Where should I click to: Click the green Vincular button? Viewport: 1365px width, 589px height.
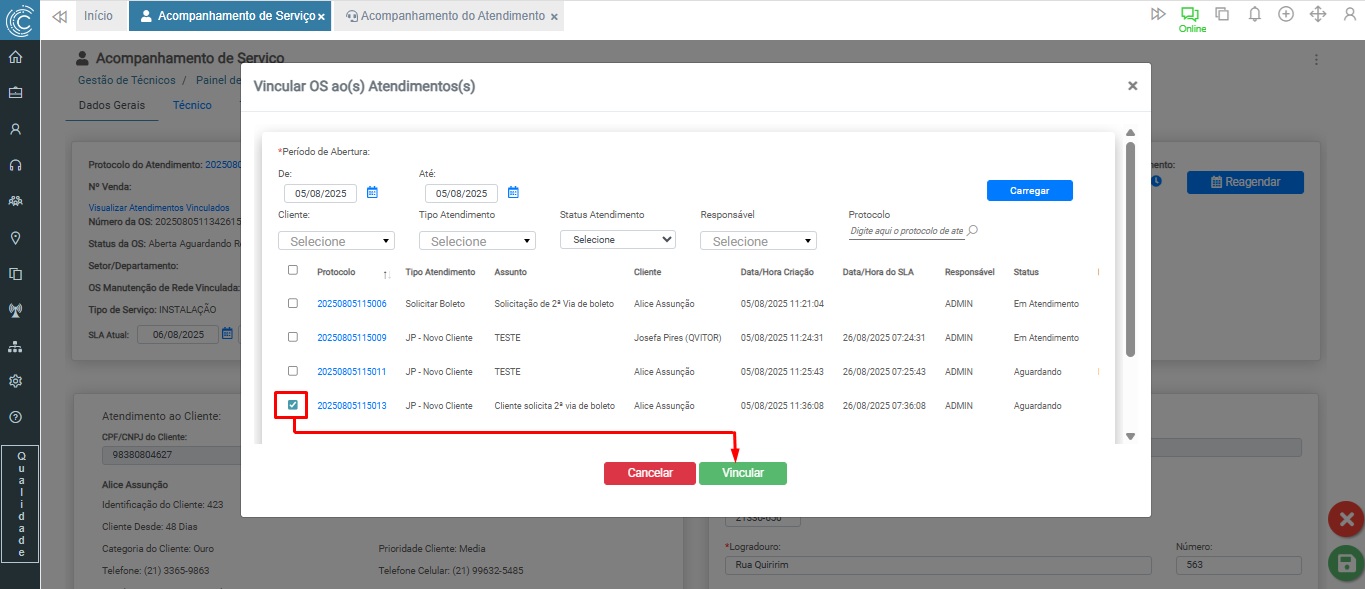pyautogui.click(x=742, y=473)
